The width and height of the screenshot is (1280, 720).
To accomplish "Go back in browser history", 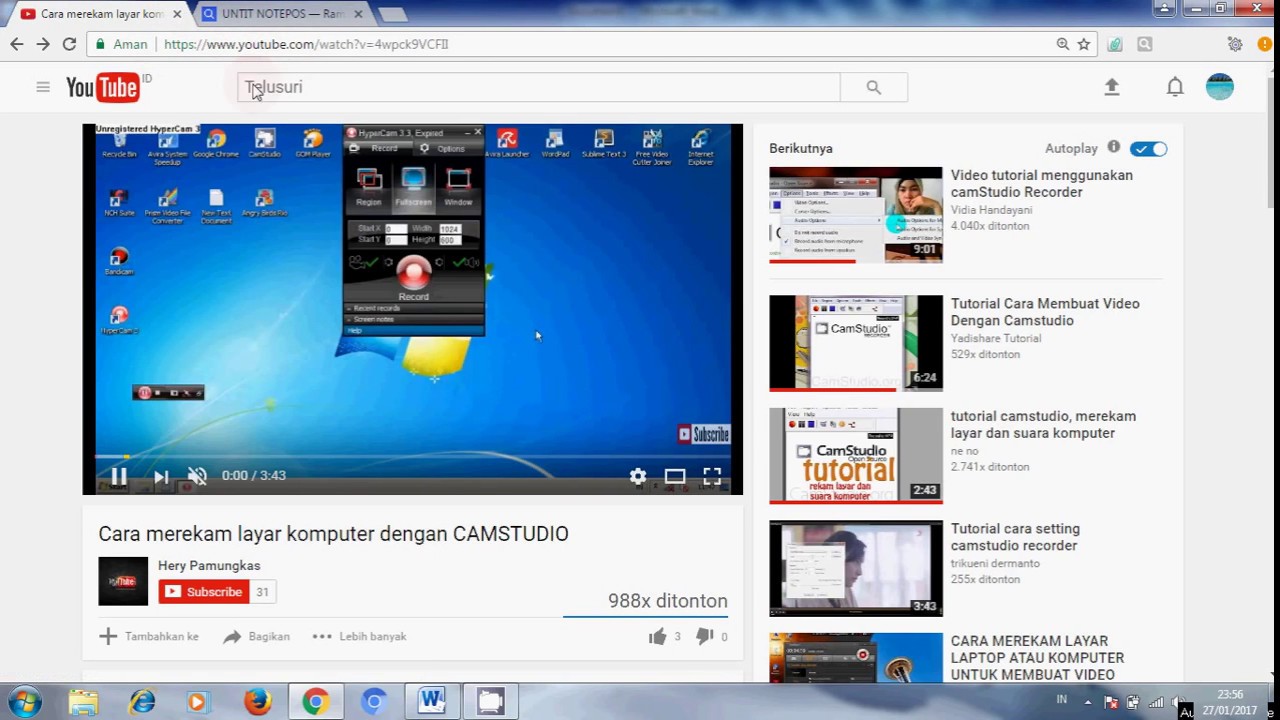I will pyautogui.click(x=17, y=44).
